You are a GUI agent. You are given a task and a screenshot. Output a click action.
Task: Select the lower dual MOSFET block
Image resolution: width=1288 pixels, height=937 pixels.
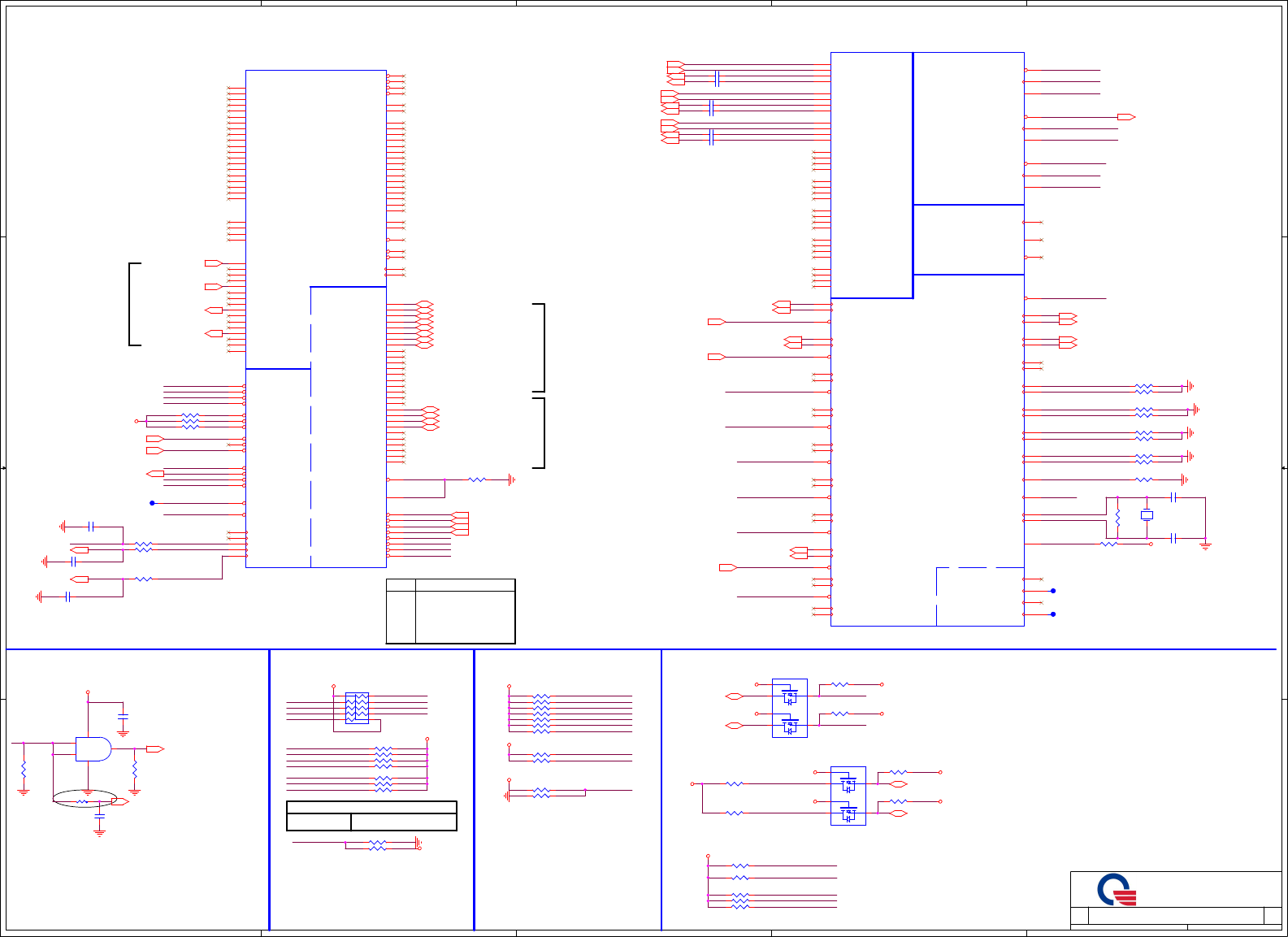click(x=848, y=796)
